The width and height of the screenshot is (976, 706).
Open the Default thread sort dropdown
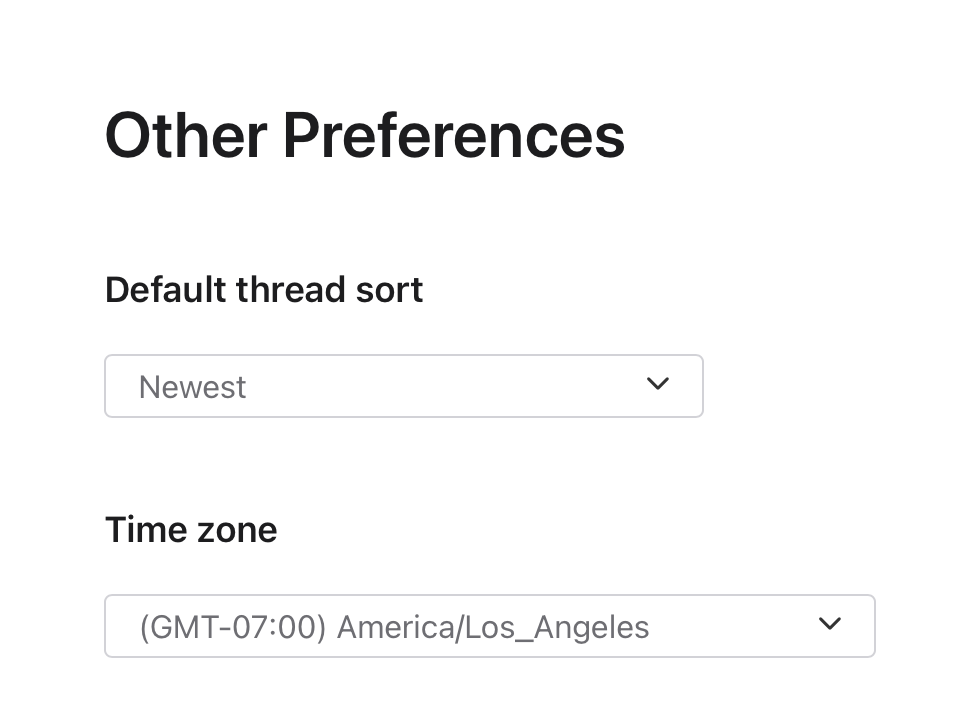point(403,386)
